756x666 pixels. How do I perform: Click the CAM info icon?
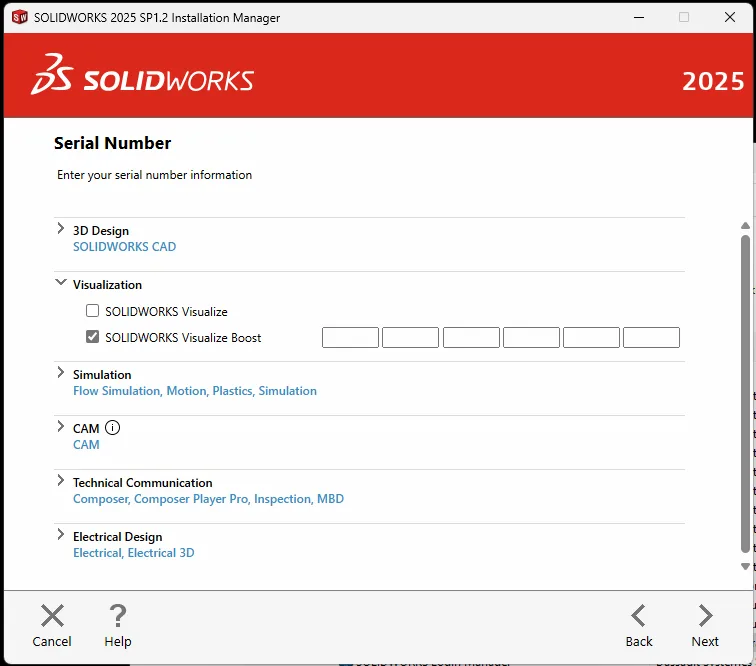(112, 428)
